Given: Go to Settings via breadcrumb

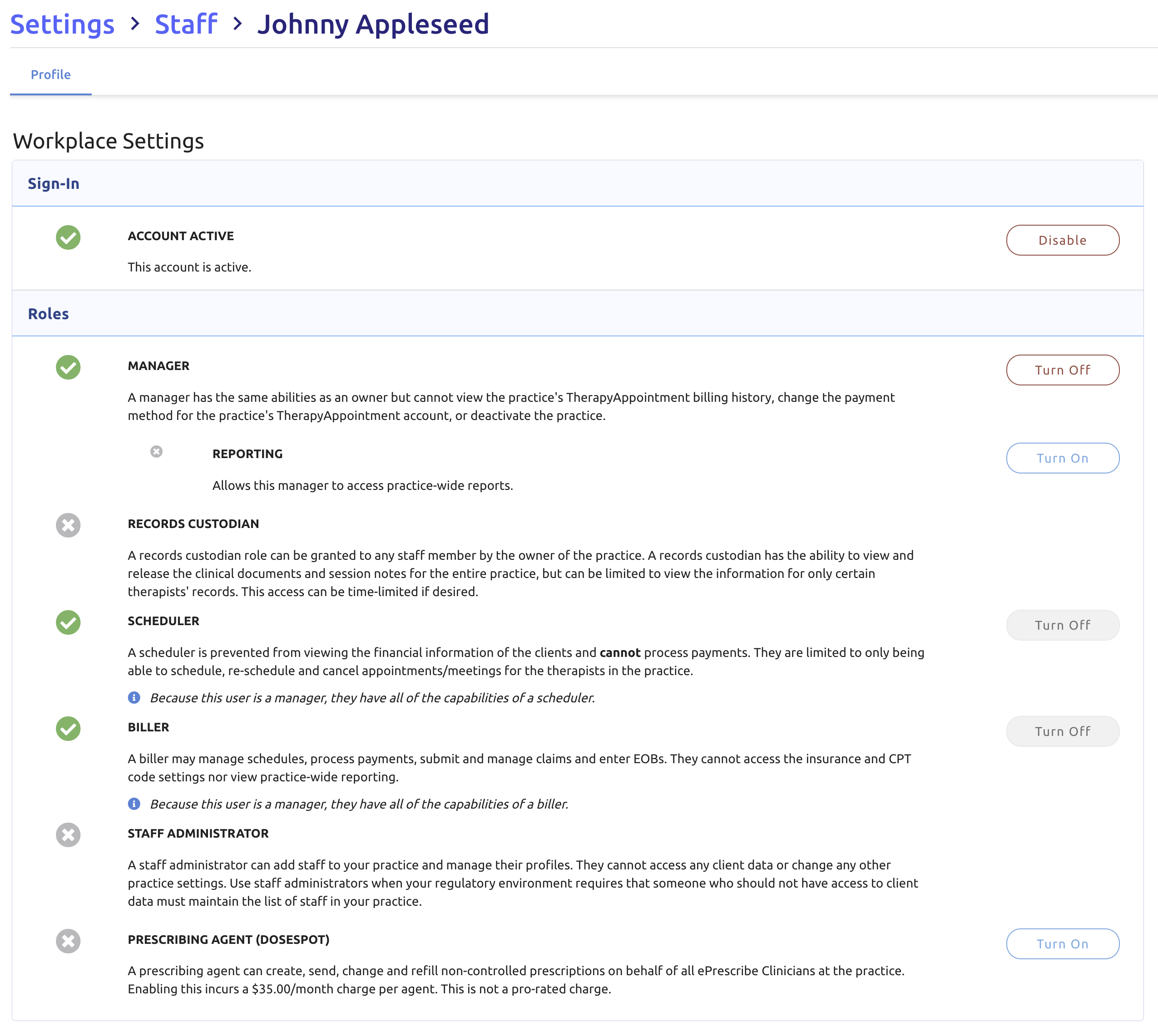Looking at the screenshot, I should 62,24.
